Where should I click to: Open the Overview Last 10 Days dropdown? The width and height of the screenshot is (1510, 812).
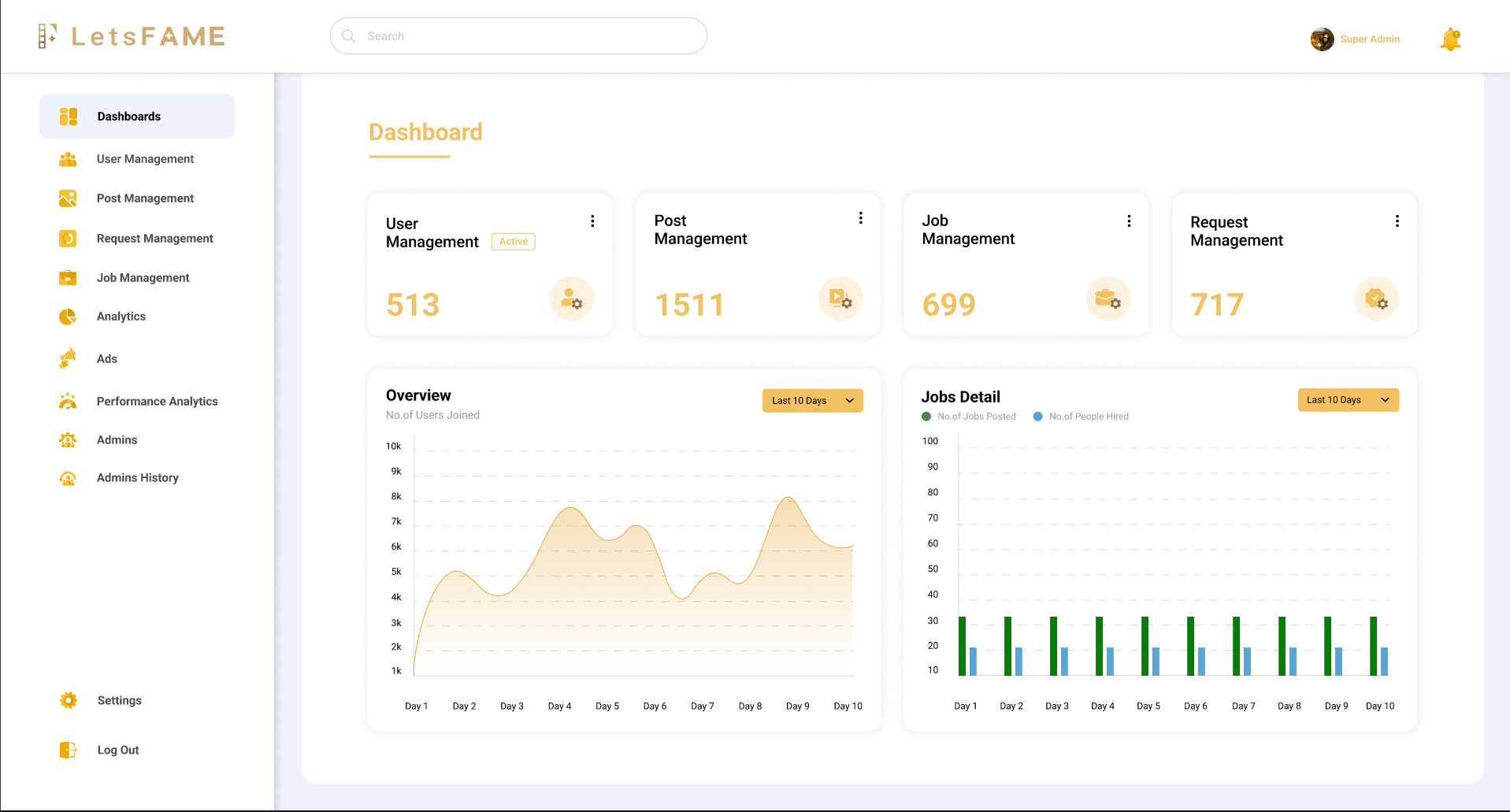[812, 401]
